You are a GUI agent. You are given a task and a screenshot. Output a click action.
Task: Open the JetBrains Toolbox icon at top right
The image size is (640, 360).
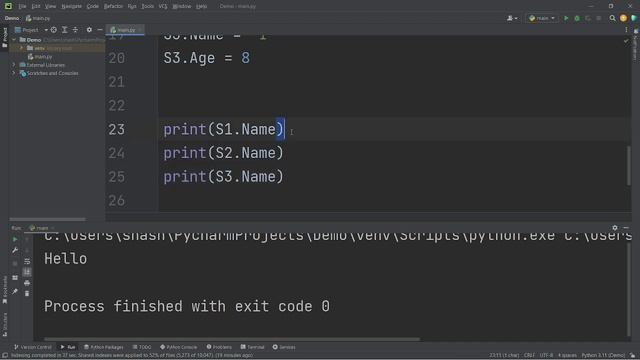(634, 18)
